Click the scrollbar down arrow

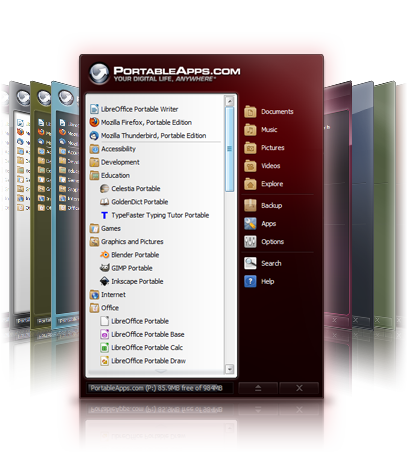(x=229, y=369)
